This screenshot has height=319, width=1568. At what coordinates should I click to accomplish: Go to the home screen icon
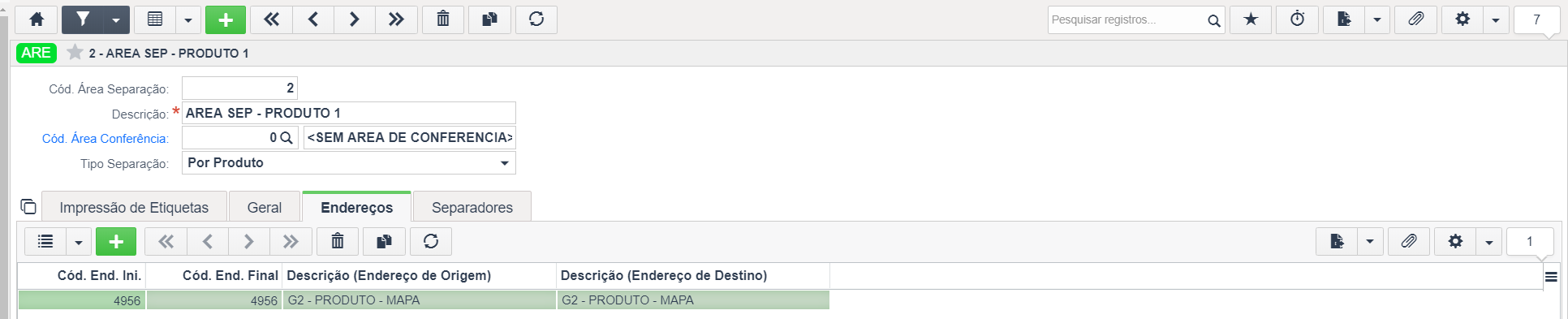(x=37, y=19)
